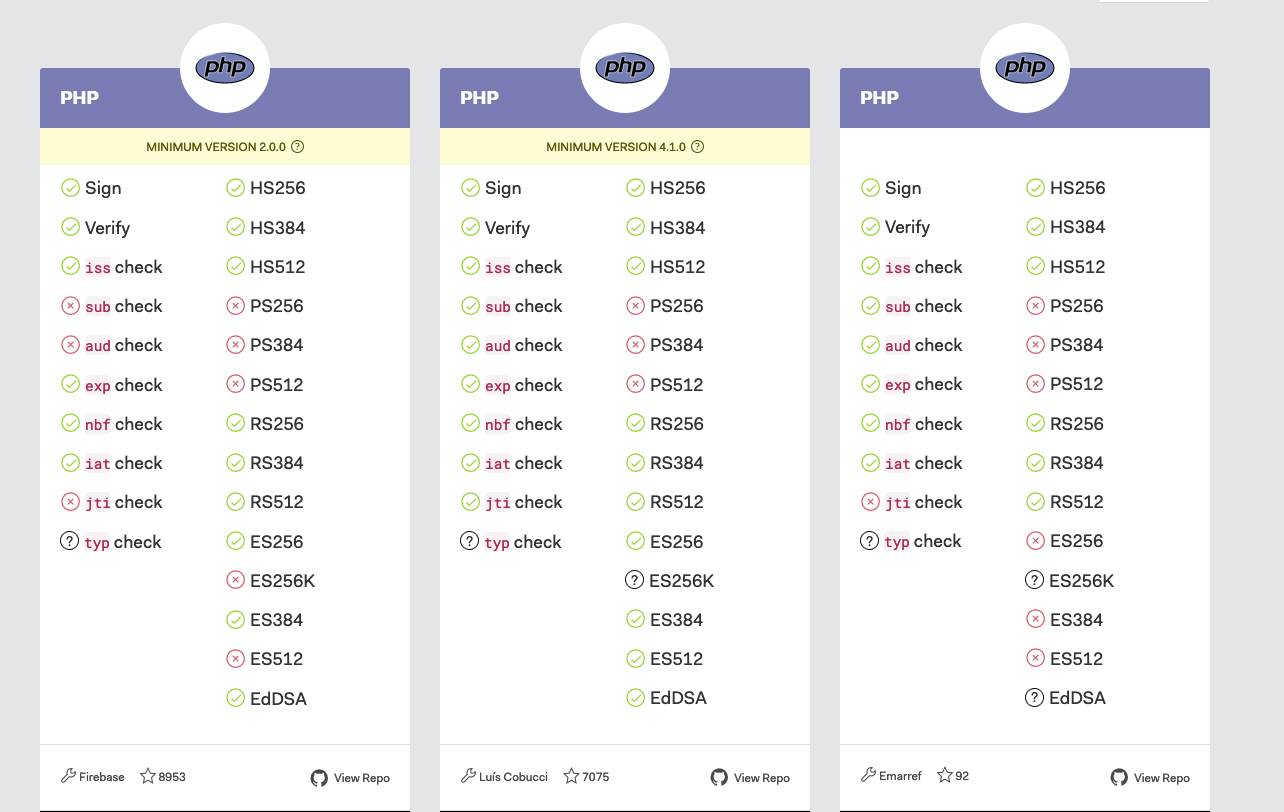Click the help icon beside Minimum Version 2.0.0

(x=297, y=147)
